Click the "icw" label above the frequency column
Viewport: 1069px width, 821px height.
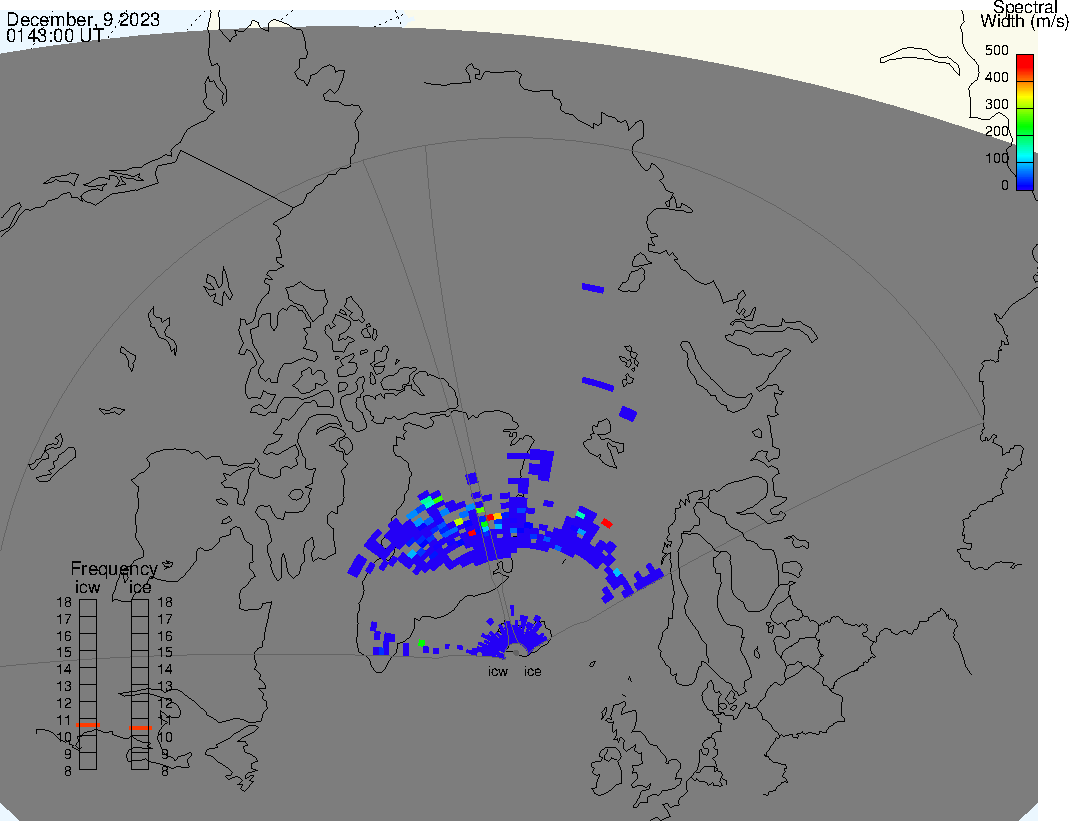pyautogui.click(x=87, y=588)
